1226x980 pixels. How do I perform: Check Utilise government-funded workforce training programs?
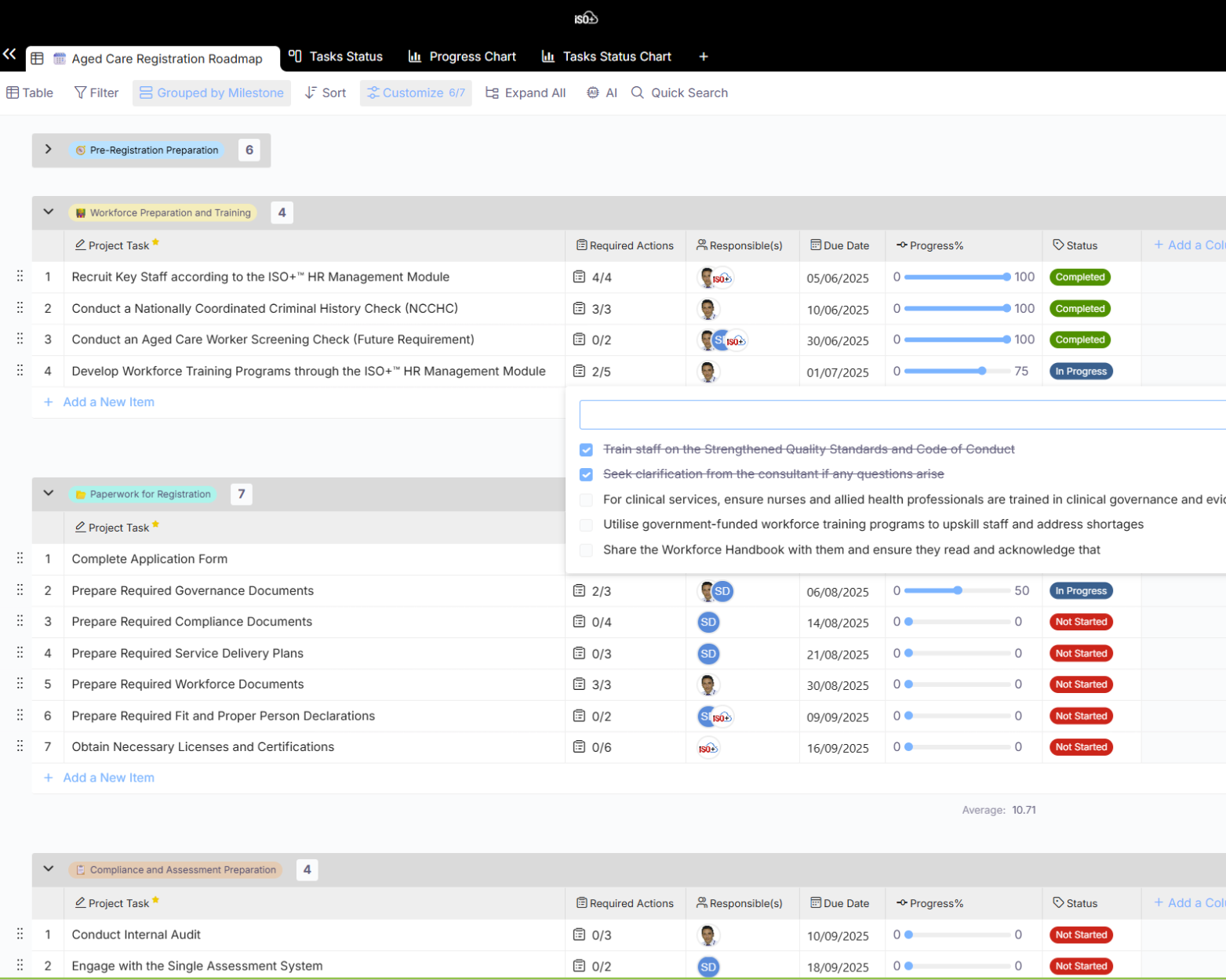(586, 525)
